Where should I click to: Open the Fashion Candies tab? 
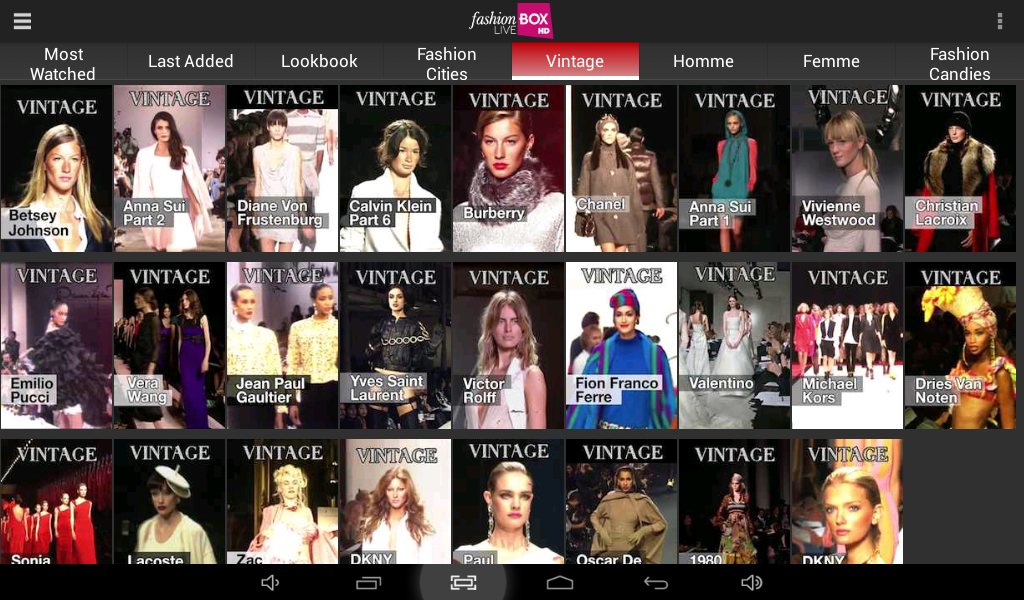pyautogui.click(x=959, y=63)
